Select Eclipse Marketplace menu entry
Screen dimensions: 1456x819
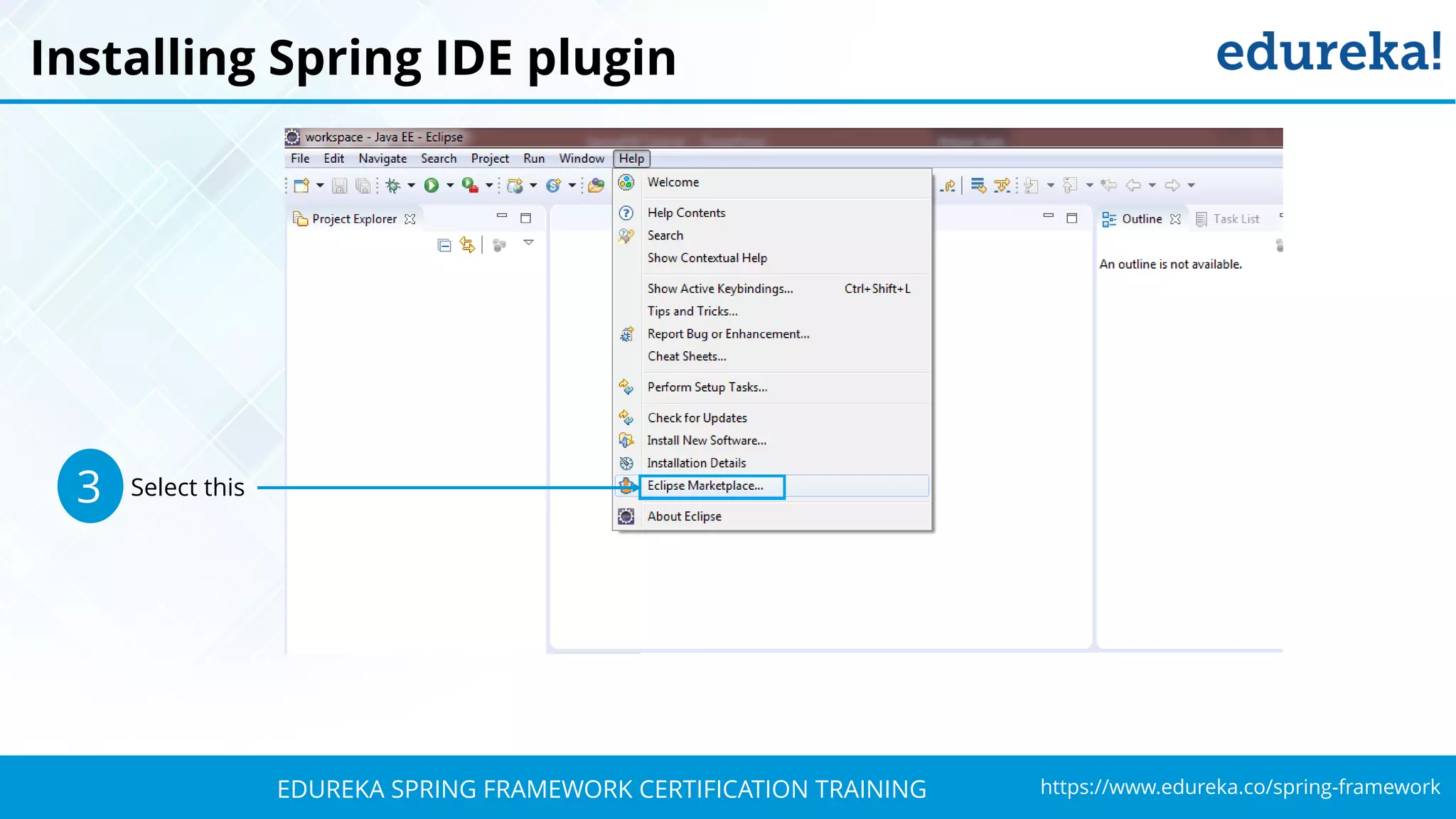pos(772,486)
